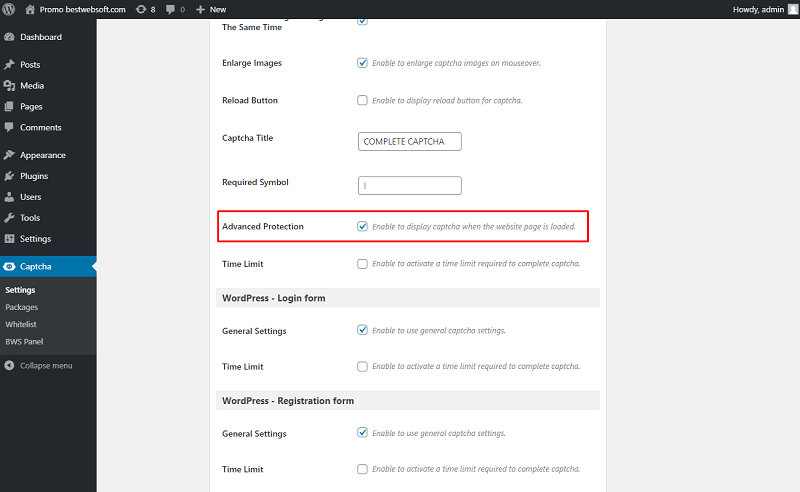Click the Promo bestwebsoft.com site link

pyautogui.click(x=83, y=9)
